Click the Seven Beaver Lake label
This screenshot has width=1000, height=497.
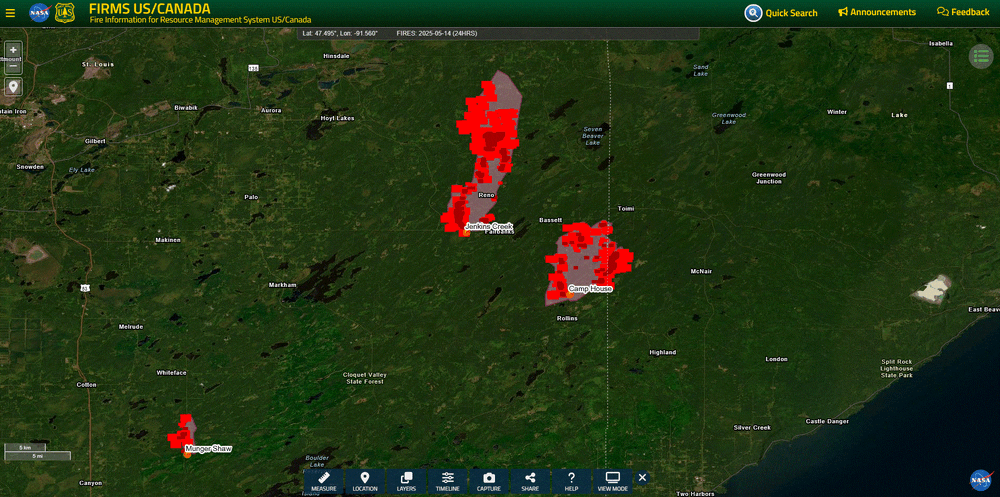(592, 136)
